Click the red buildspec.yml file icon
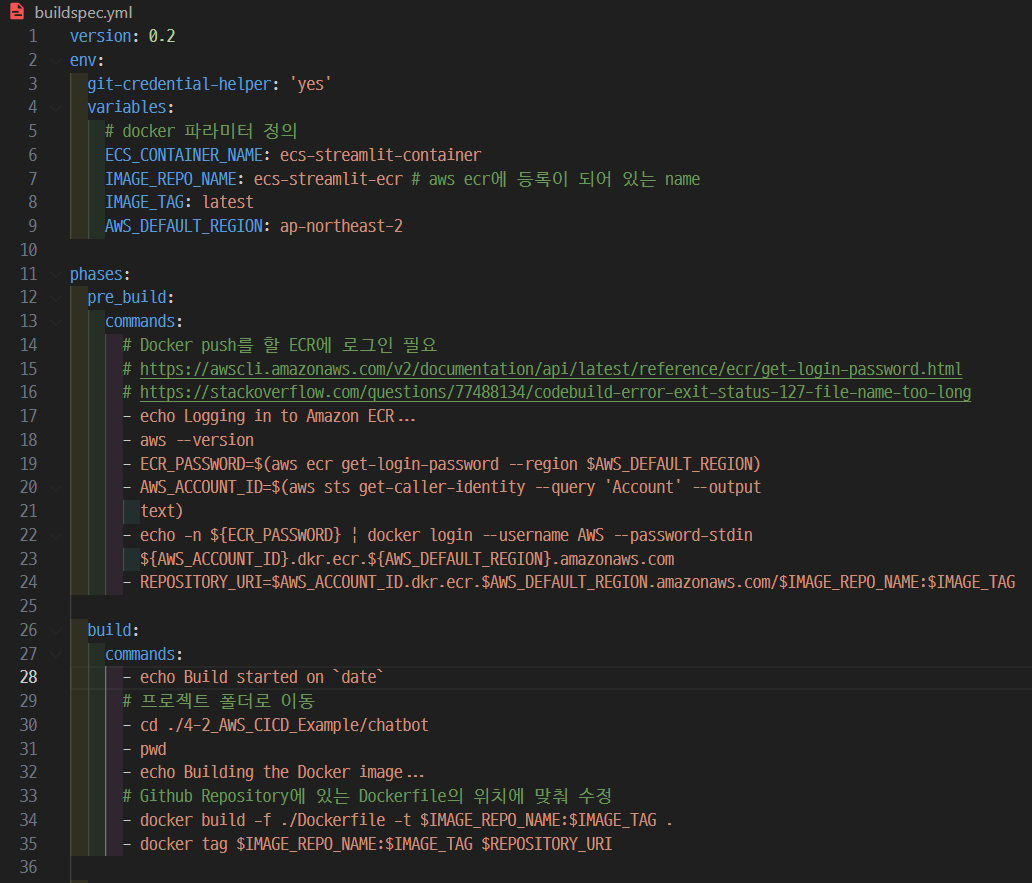1032x883 pixels. (x=17, y=11)
